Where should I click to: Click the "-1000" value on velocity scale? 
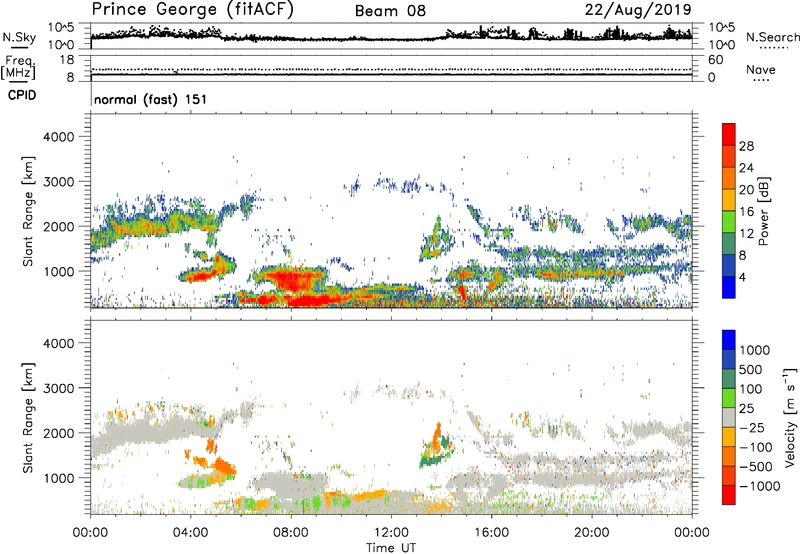pos(760,486)
